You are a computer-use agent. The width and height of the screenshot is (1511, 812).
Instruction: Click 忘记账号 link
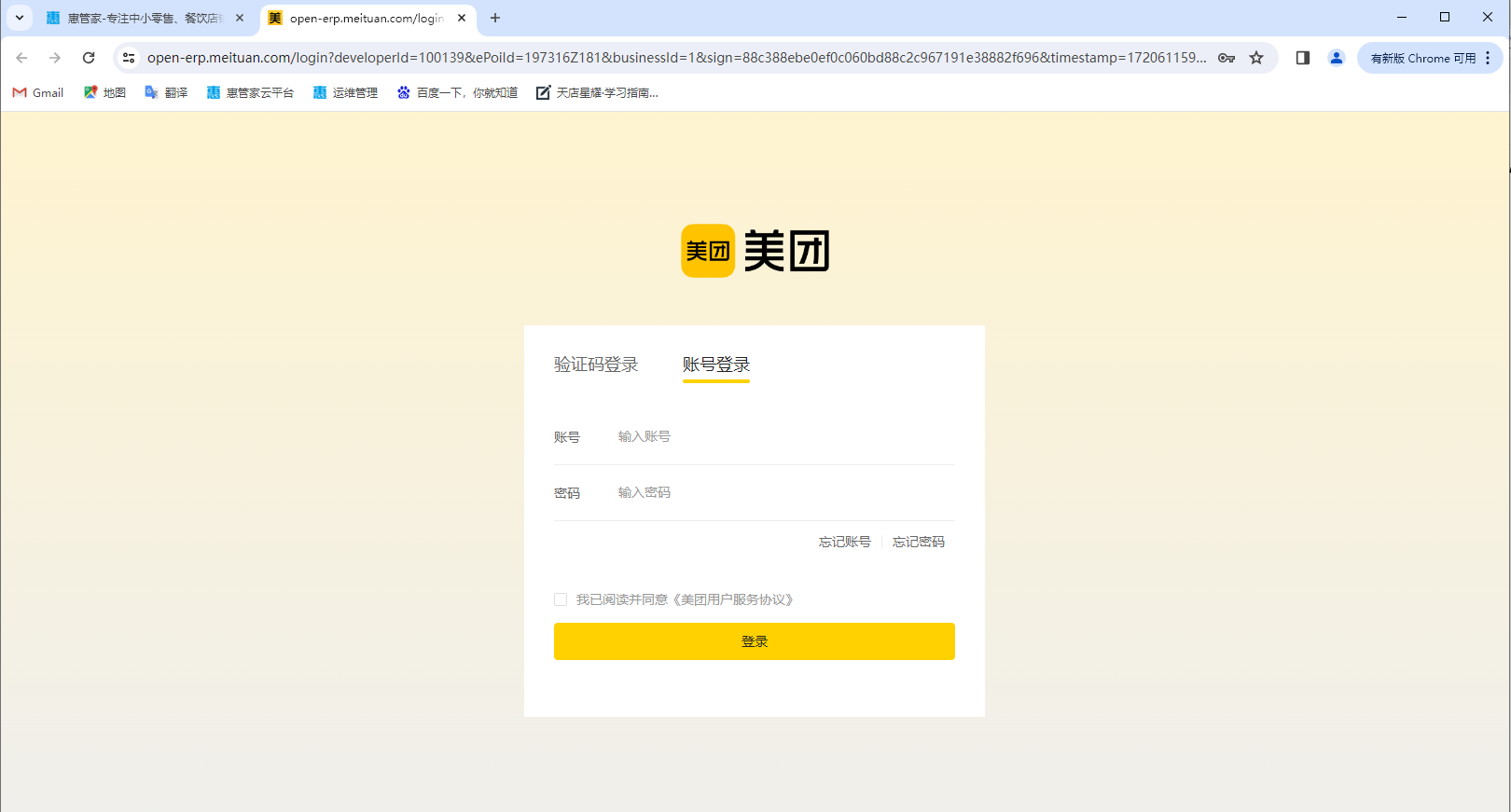(845, 542)
